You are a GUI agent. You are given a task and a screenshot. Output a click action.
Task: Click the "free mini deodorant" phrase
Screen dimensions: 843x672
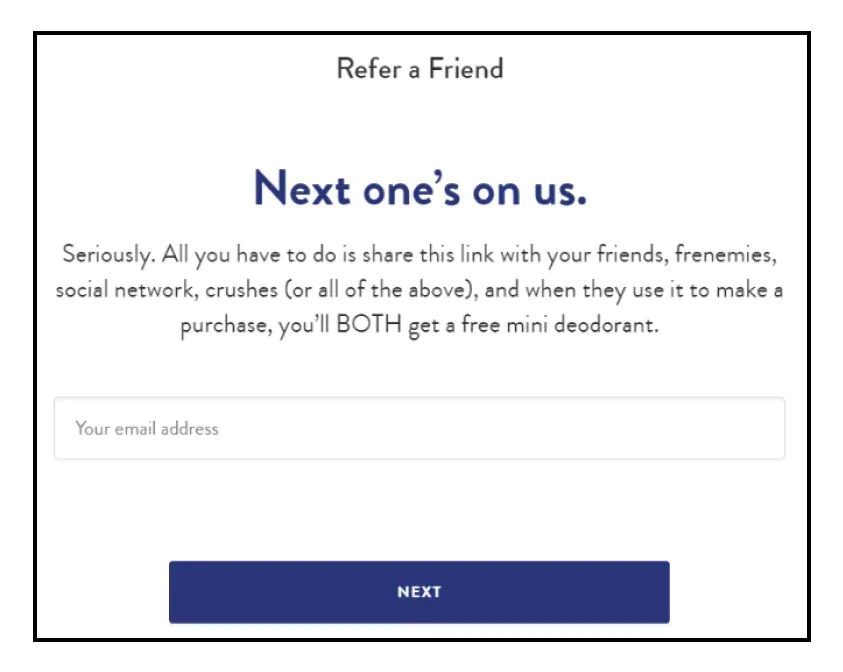pos(559,327)
